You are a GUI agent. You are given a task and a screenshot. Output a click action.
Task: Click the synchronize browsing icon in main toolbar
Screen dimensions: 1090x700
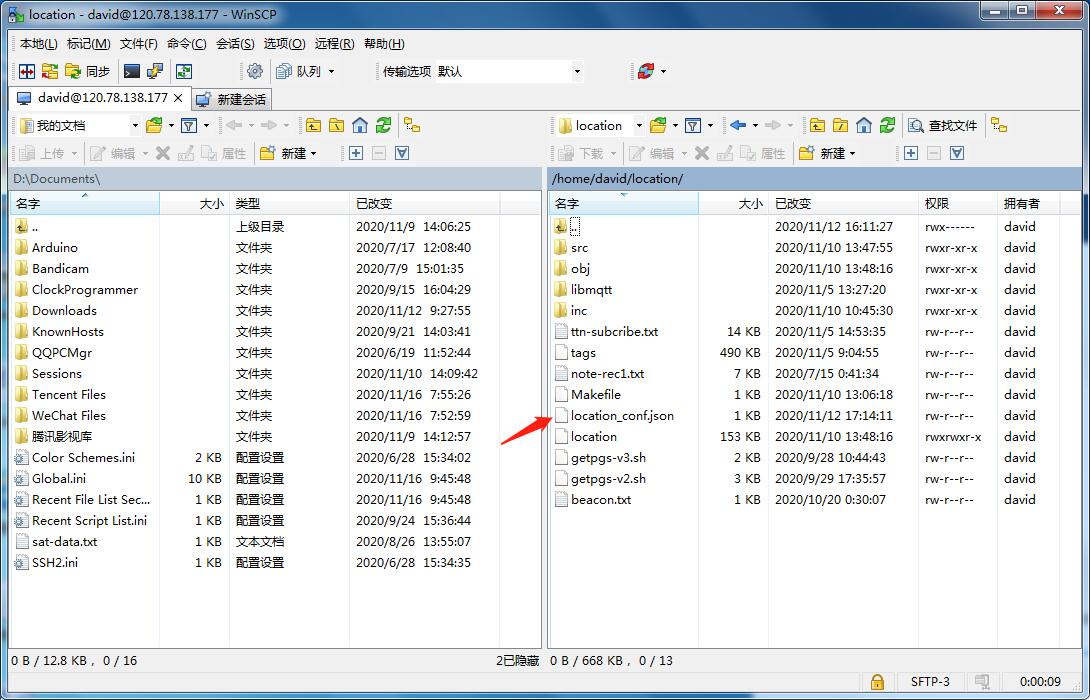click(x=50, y=71)
